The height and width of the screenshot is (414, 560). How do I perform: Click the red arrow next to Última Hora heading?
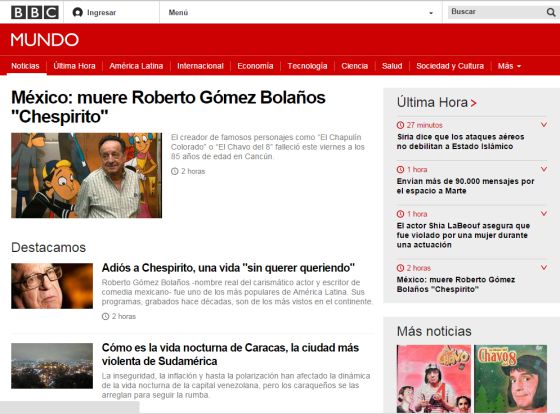[x=474, y=103]
